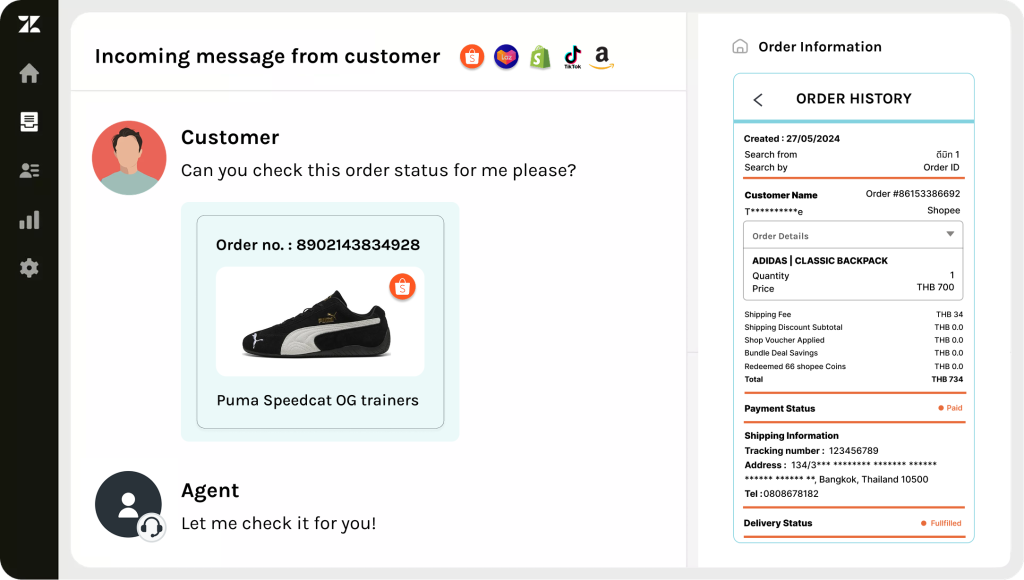This screenshot has height=580, width=1024.
Task: Click the Shipping Discount Subtotal row
Action: coord(854,327)
